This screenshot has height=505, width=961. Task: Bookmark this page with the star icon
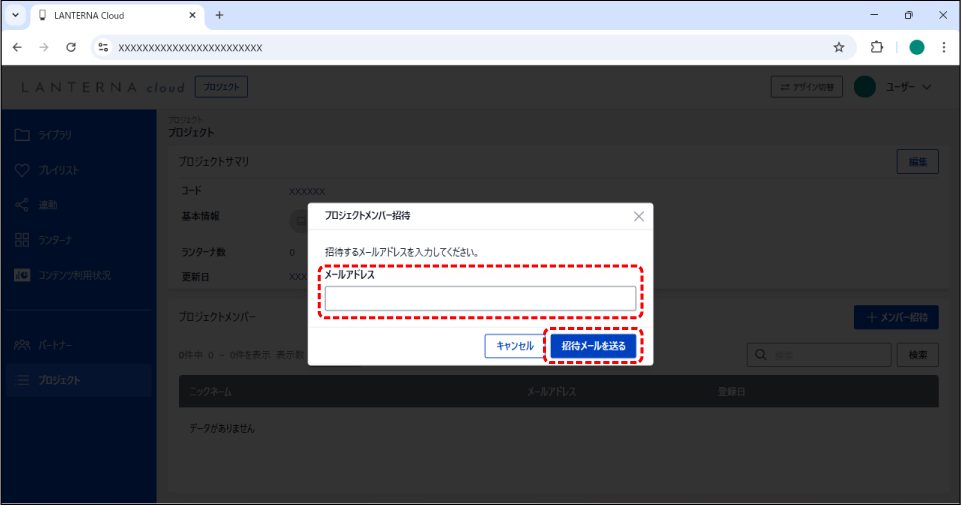[x=839, y=47]
